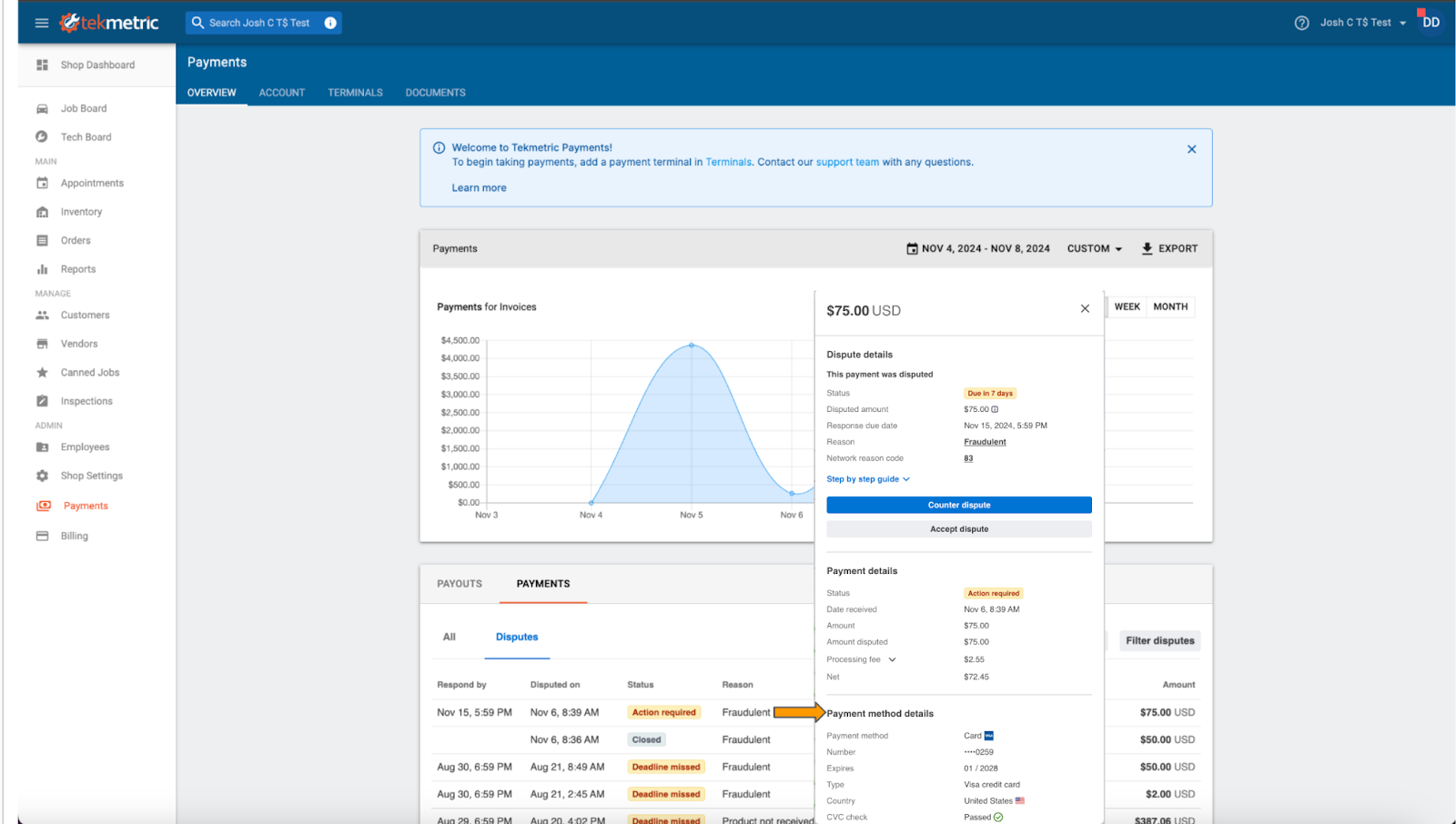Switch to the Account tab
This screenshot has height=824, width=1456.
(282, 93)
